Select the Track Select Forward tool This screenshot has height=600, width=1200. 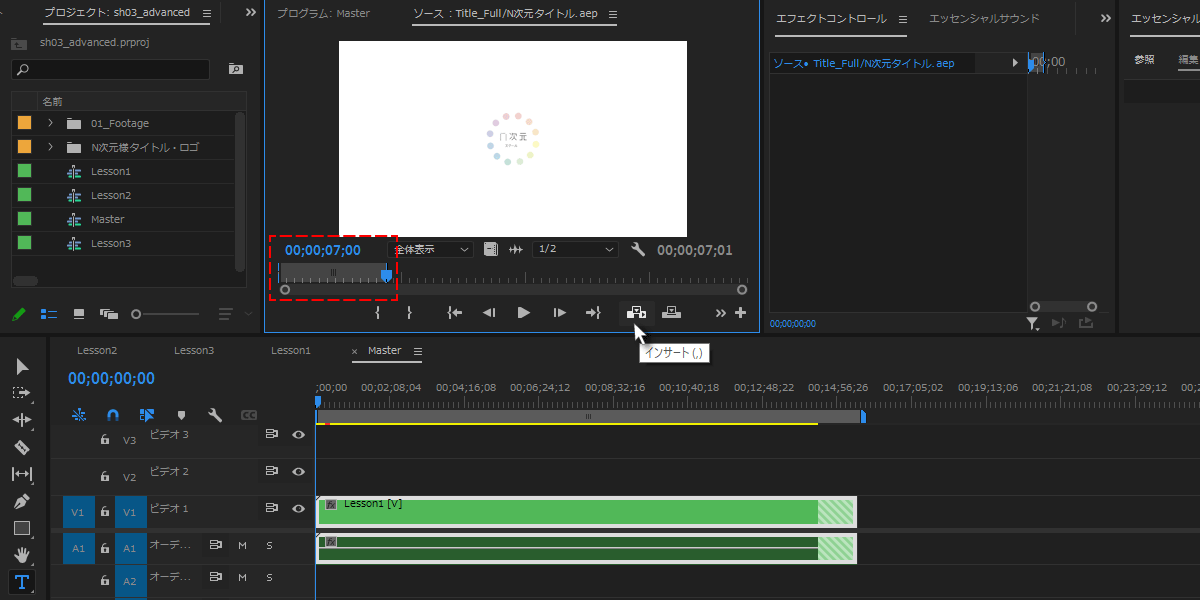click(x=22, y=393)
